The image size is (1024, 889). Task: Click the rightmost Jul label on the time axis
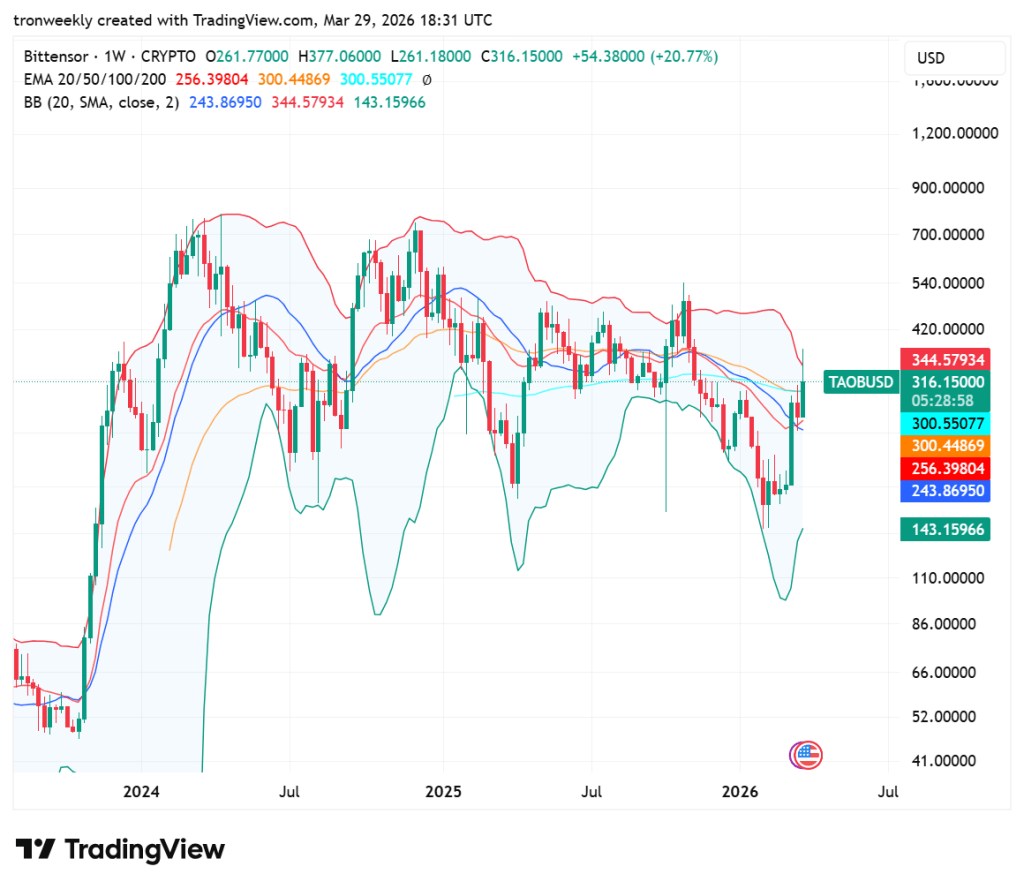click(888, 791)
